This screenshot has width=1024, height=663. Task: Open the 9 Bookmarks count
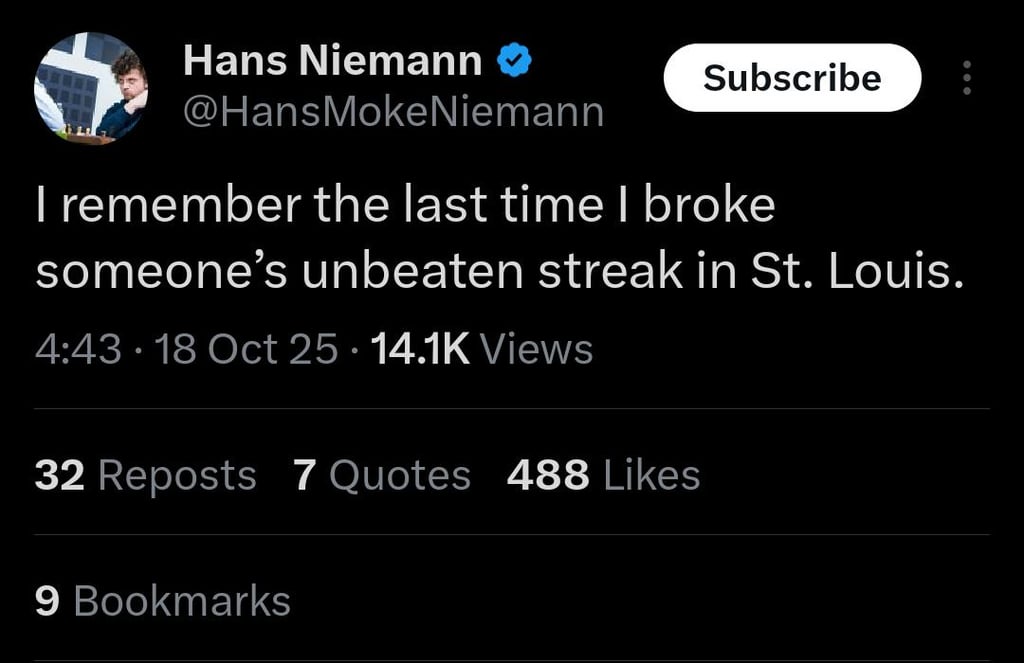[x=162, y=601]
